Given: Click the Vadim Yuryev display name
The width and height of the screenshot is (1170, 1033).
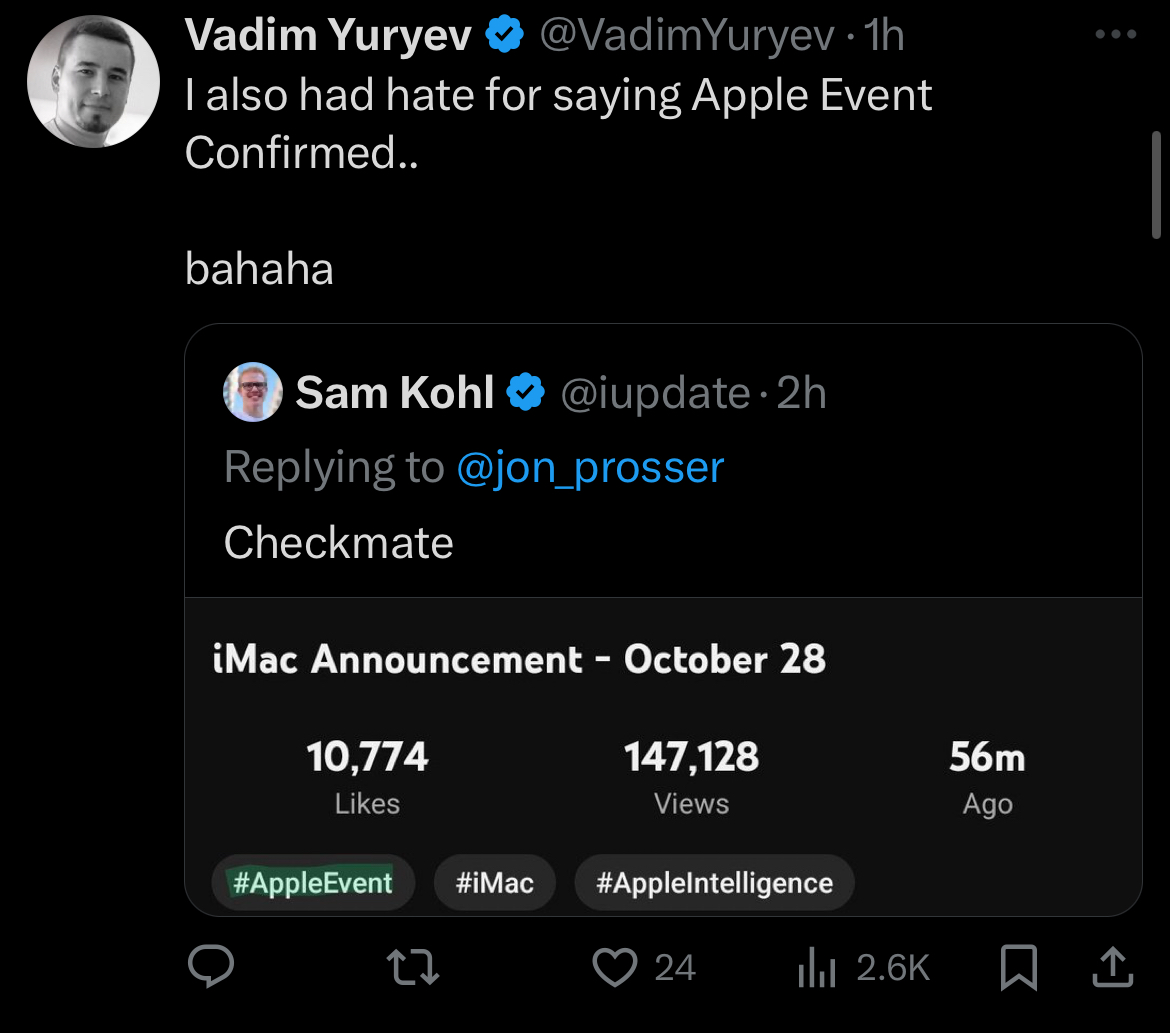Looking at the screenshot, I should click(329, 37).
